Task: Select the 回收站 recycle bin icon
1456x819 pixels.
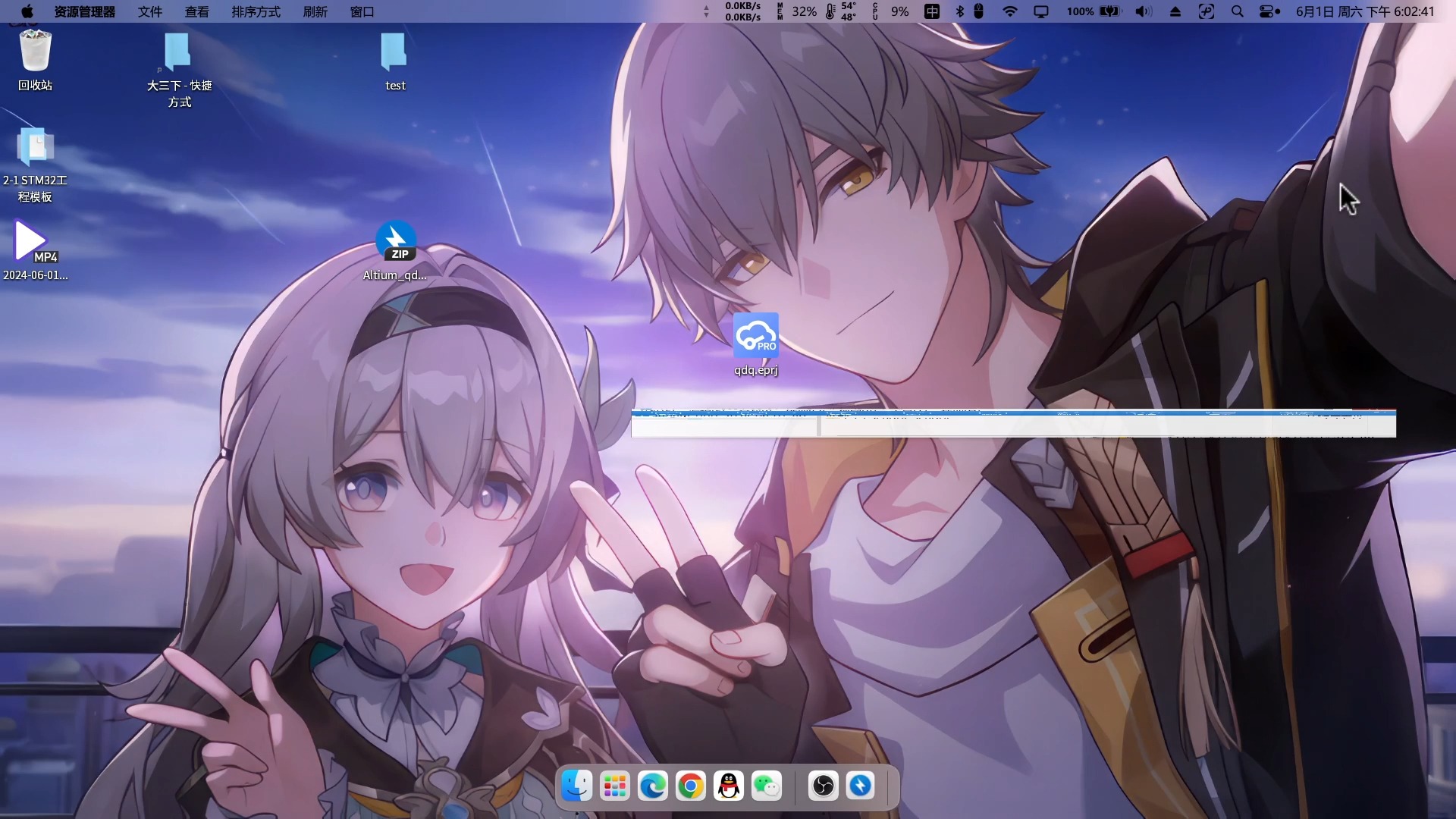Action: coord(35,61)
